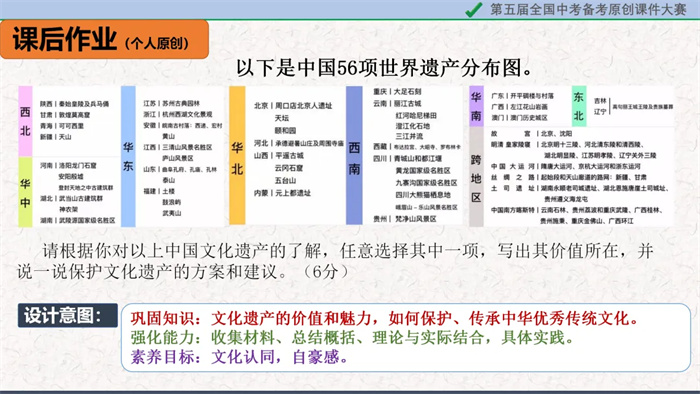Select the pink 西北 region color bar

click(25, 121)
